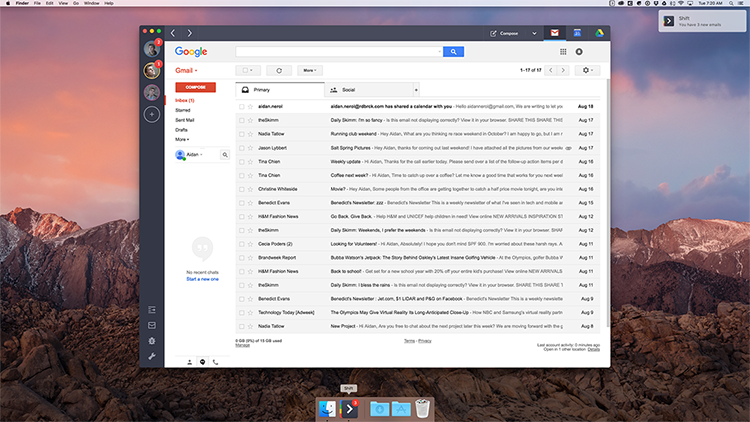
Task: Open the phone calls tab in chat
Action: point(215,361)
